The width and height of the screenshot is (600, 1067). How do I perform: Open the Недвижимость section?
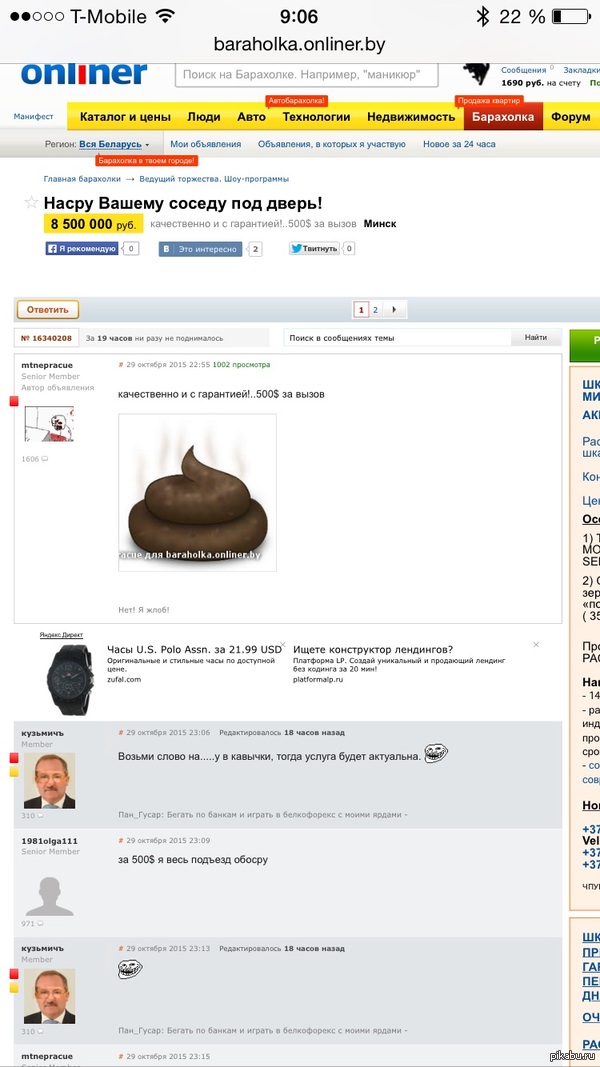pos(410,117)
